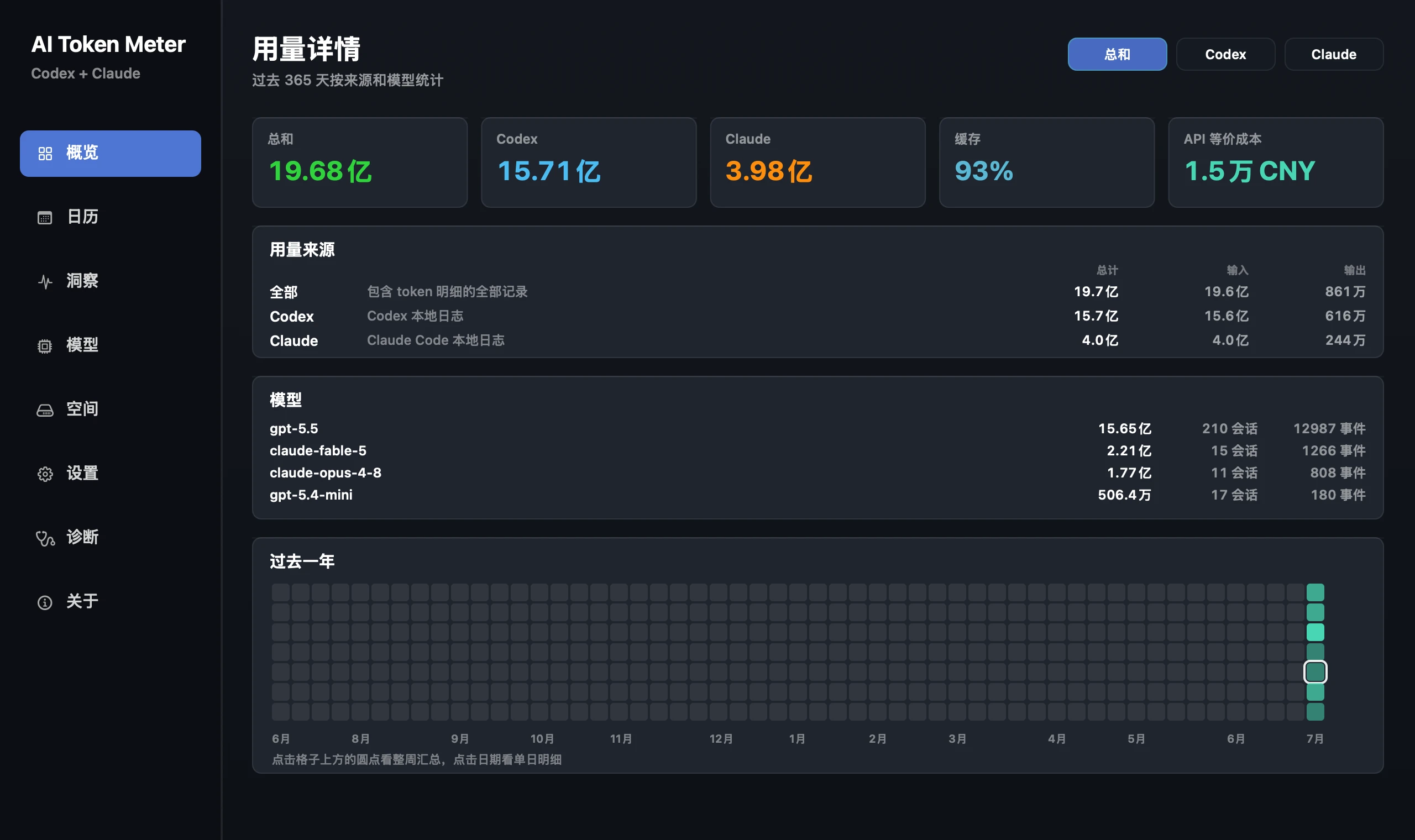Select the claude-fable-5 model row
The image size is (1415, 840).
coord(818,450)
